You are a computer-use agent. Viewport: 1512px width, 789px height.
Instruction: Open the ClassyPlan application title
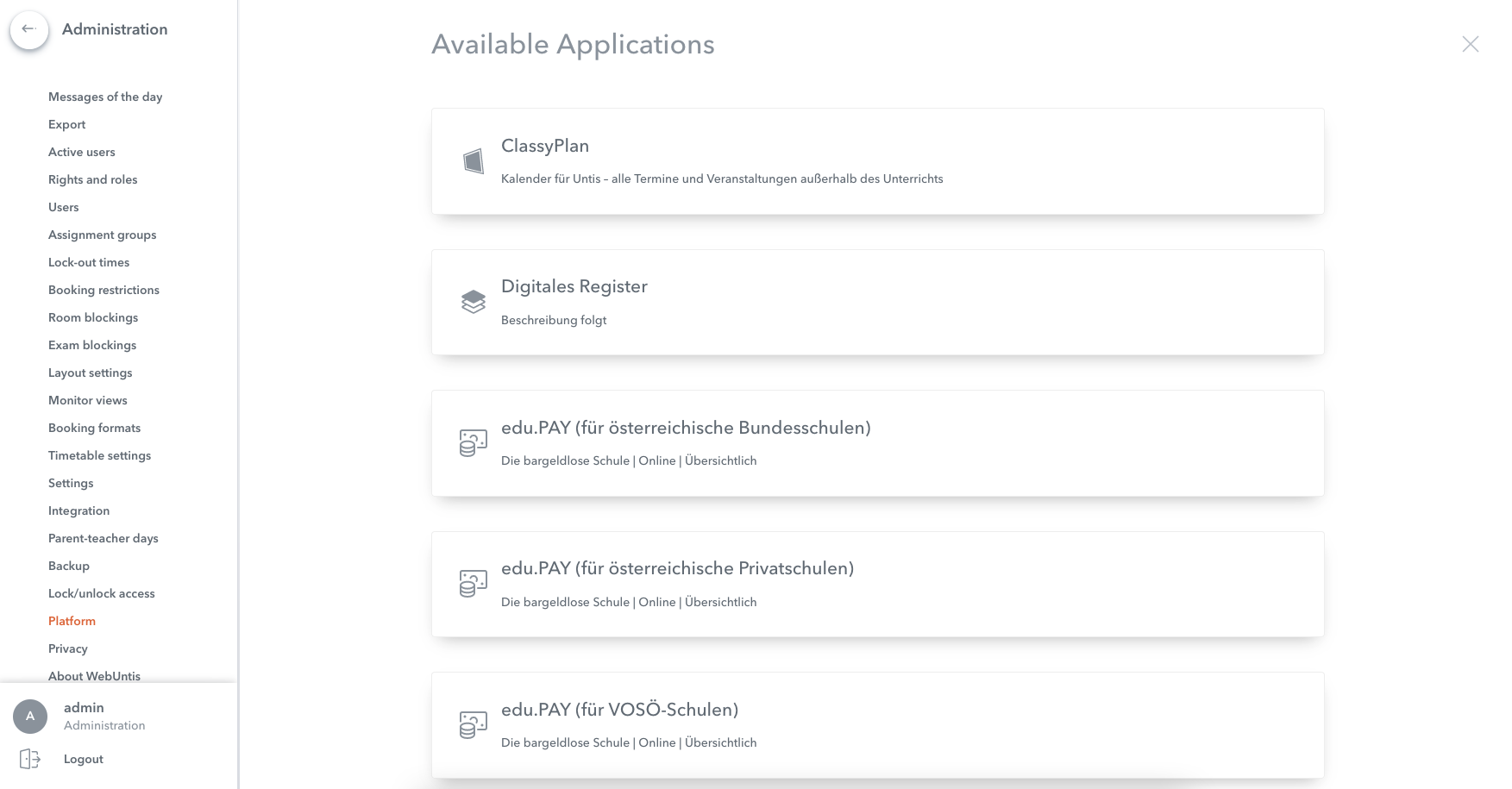click(545, 146)
